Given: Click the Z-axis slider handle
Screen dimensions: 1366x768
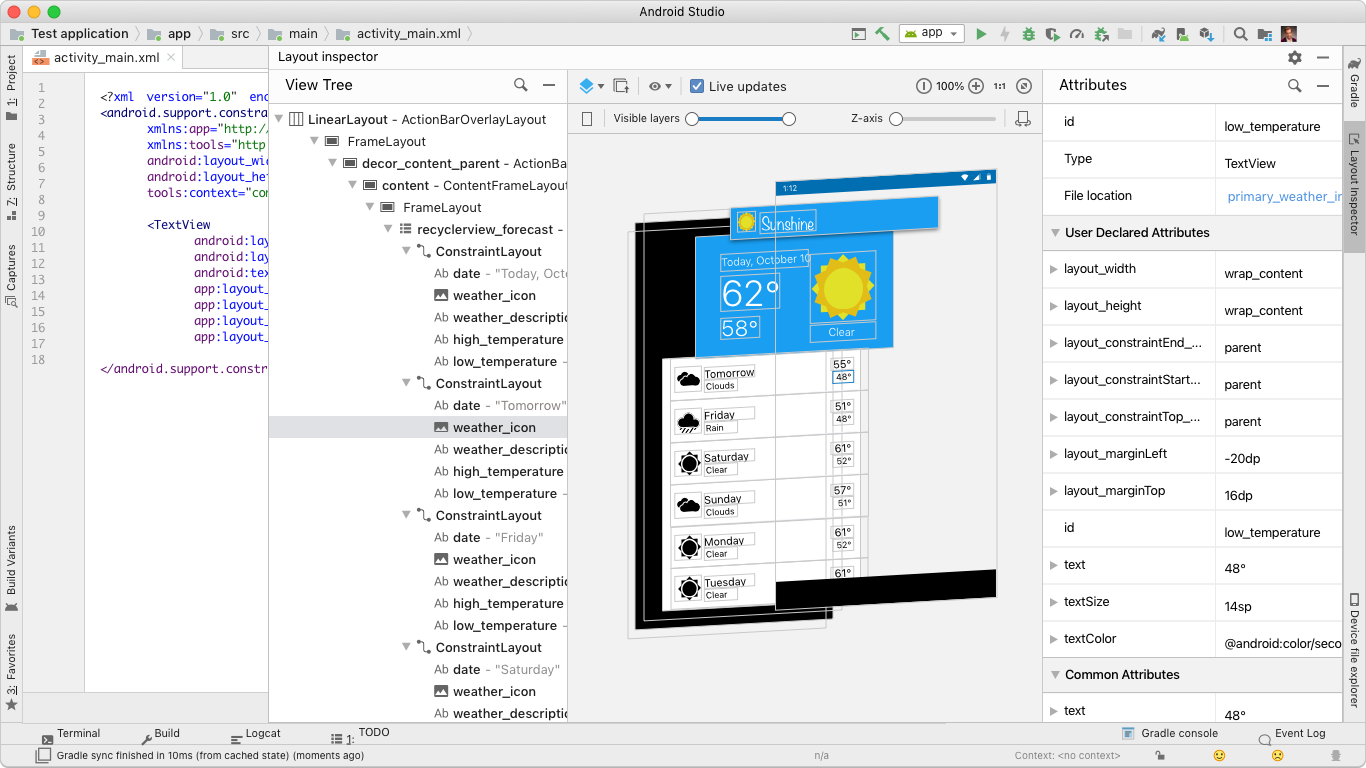Looking at the screenshot, I should [x=896, y=119].
